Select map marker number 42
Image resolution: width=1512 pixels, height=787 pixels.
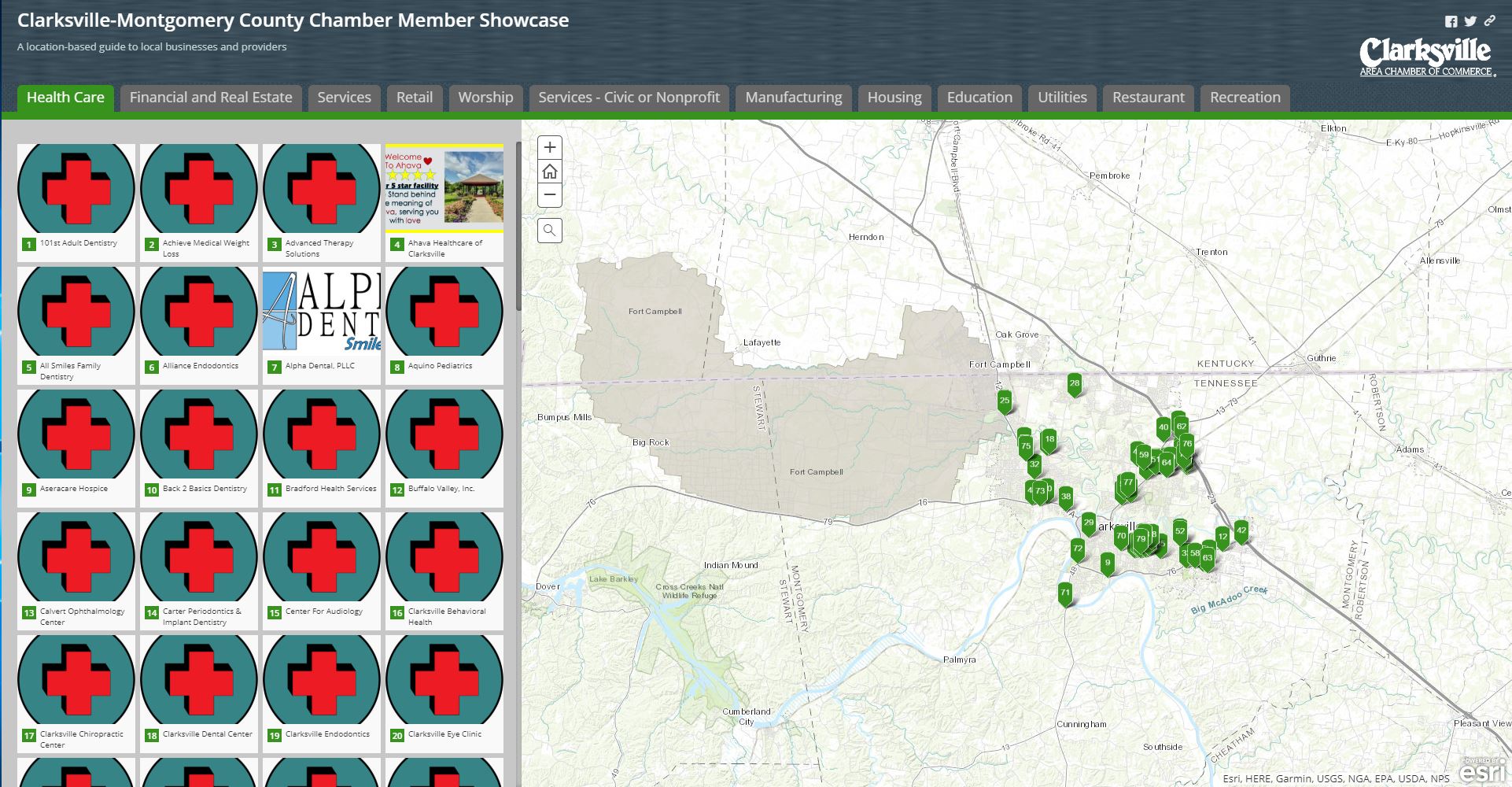tap(1241, 531)
